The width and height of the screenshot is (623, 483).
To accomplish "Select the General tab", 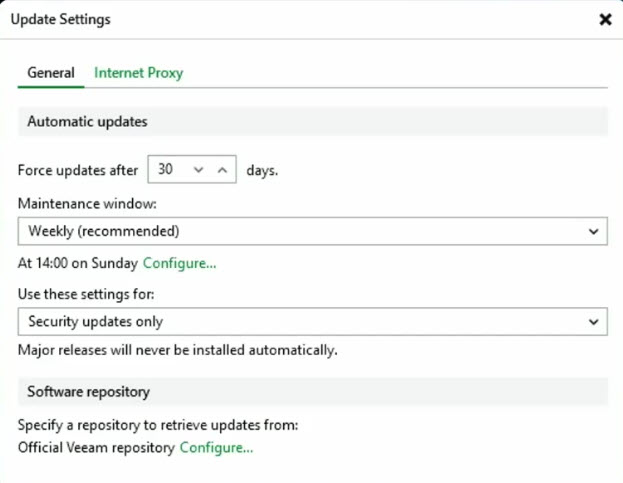I will pyautogui.click(x=51, y=73).
